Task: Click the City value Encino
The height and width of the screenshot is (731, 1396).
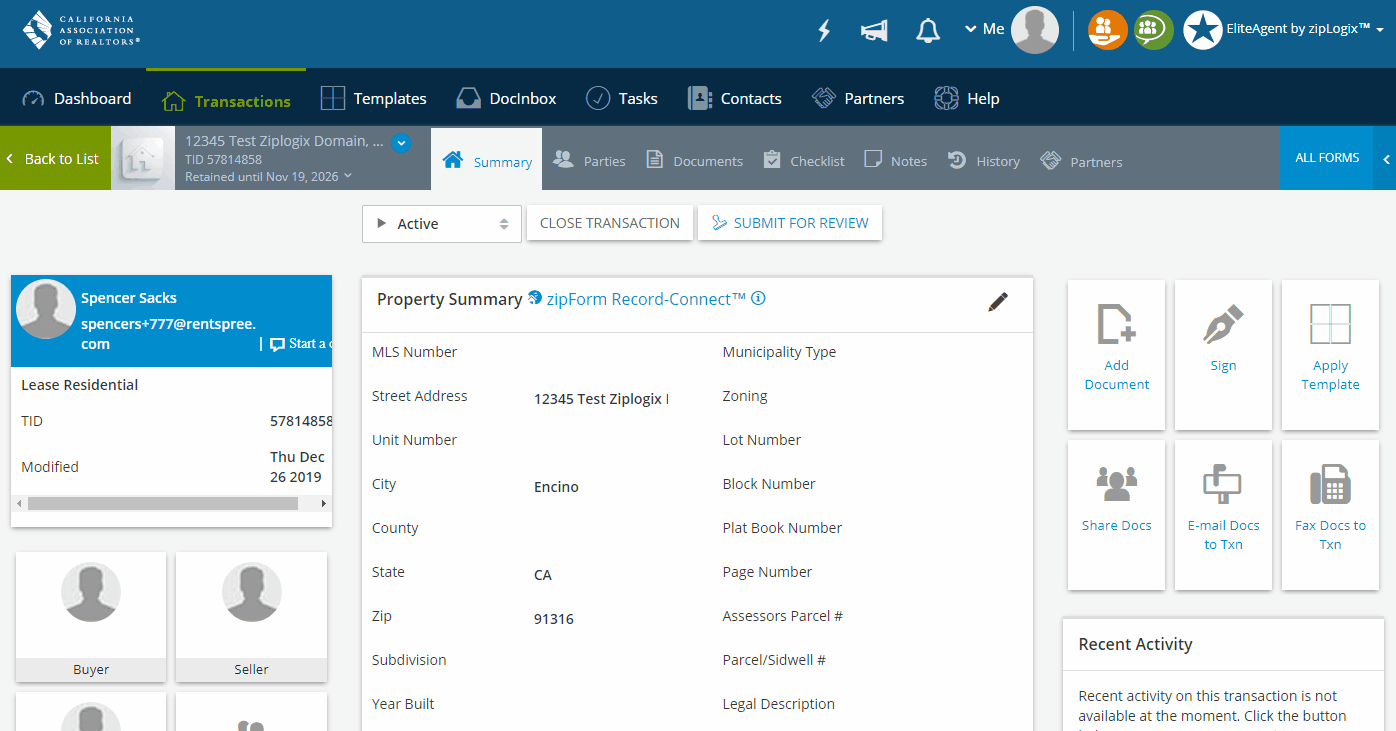Action: click(x=556, y=487)
